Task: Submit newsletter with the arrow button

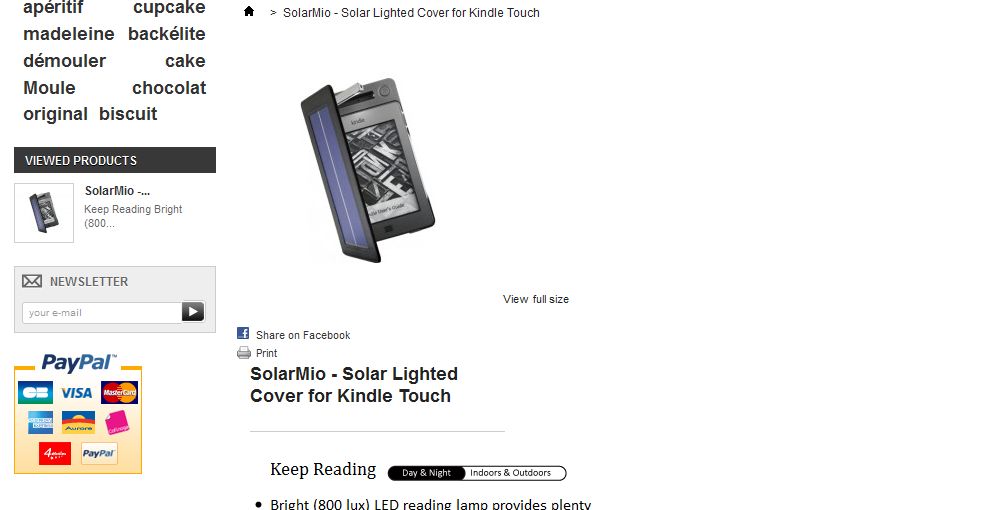Action: click(193, 312)
